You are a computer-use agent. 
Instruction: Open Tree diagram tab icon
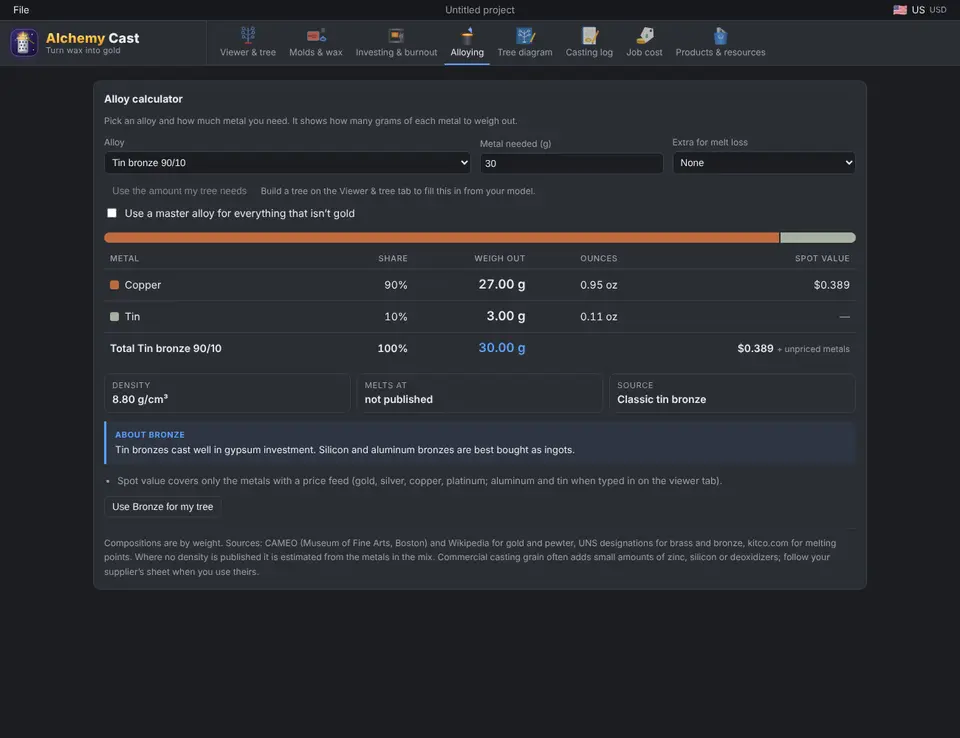(525, 35)
